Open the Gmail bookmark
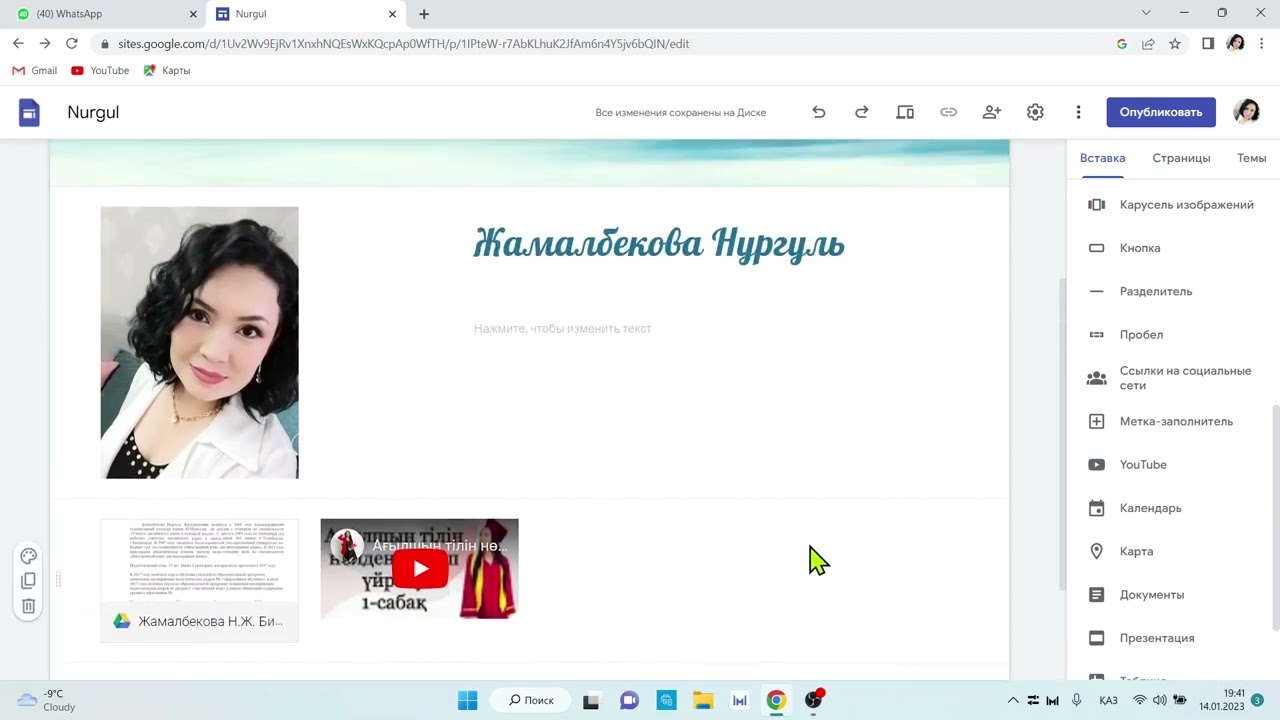Screen dimensions: 1280x720 pyautogui.click(x=34, y=71)
